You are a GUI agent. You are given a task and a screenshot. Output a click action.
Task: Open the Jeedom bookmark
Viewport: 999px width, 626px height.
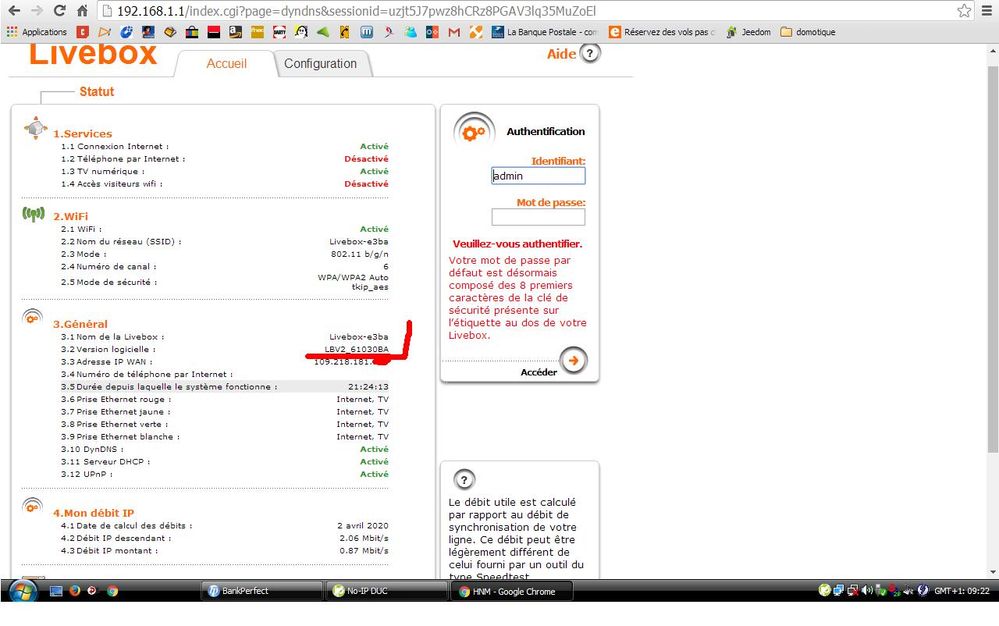[x=749, y=32]
